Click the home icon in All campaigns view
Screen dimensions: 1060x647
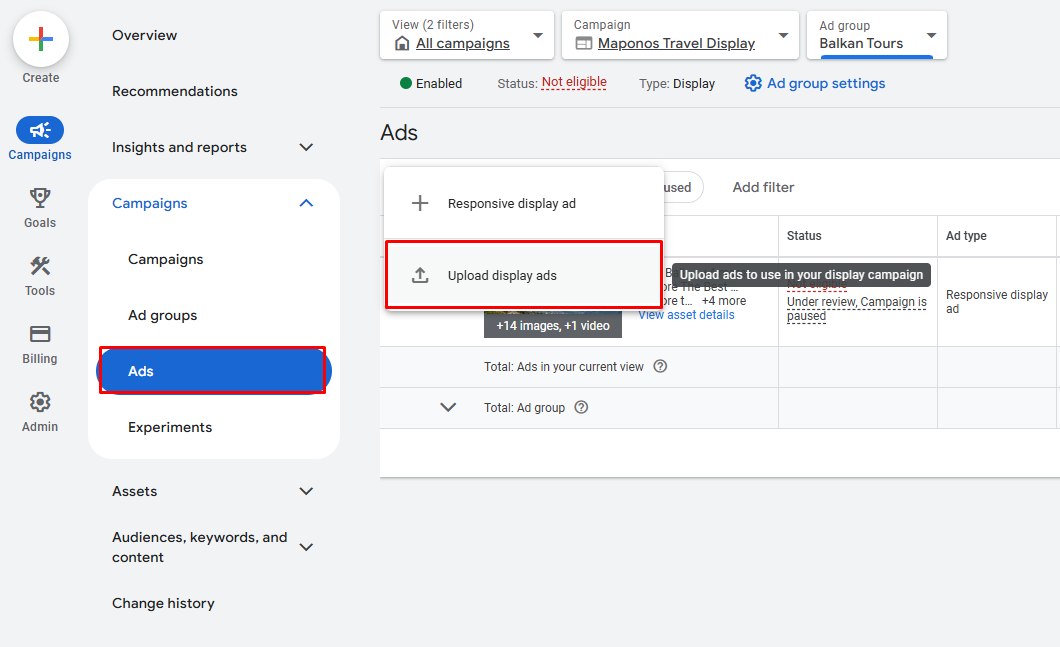402,43
